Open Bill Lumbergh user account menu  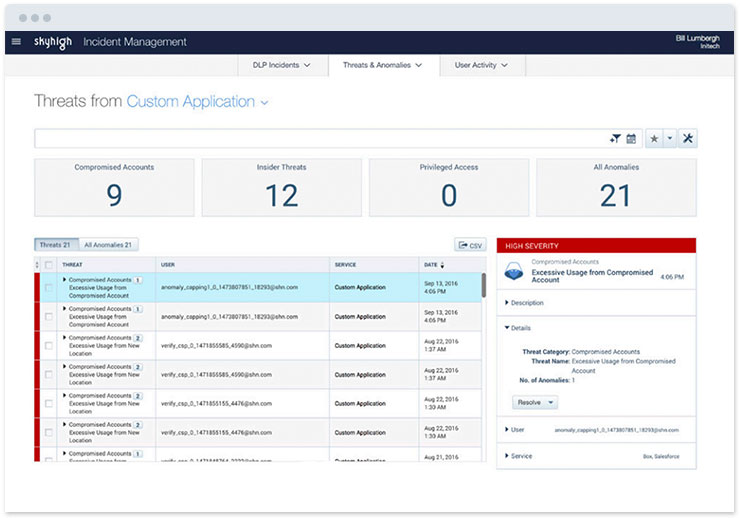pos(698,42)
